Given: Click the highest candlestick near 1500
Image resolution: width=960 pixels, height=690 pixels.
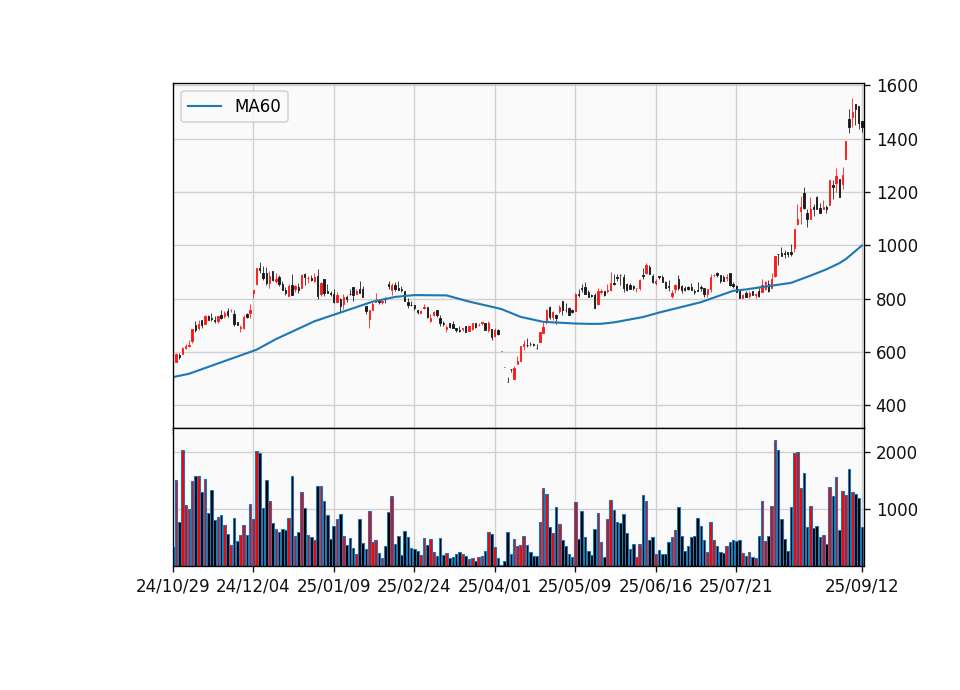Looking at the screenshot, I should point(852,113).
